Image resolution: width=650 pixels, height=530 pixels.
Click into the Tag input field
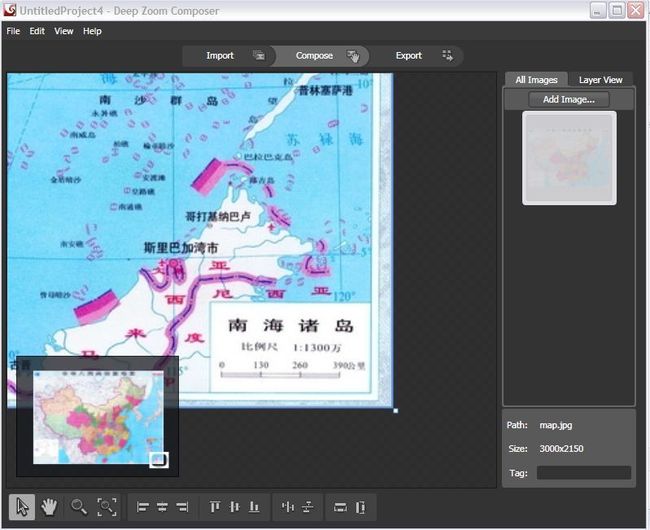coord(584,473)
